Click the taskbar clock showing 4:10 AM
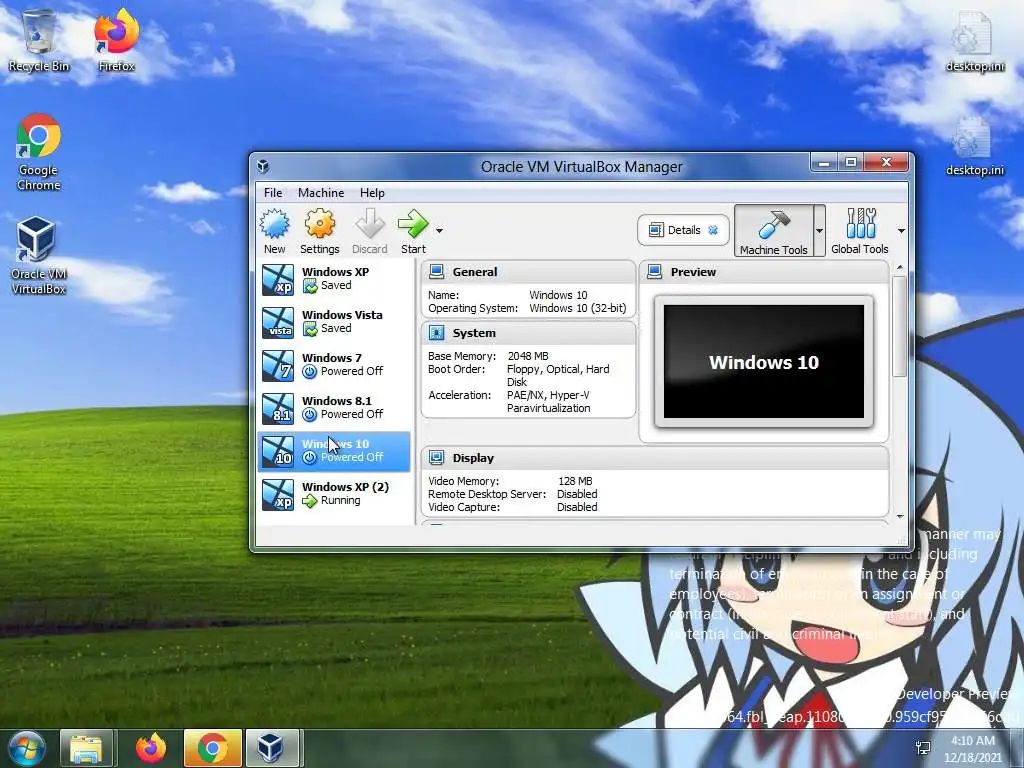 coord(972,748)
